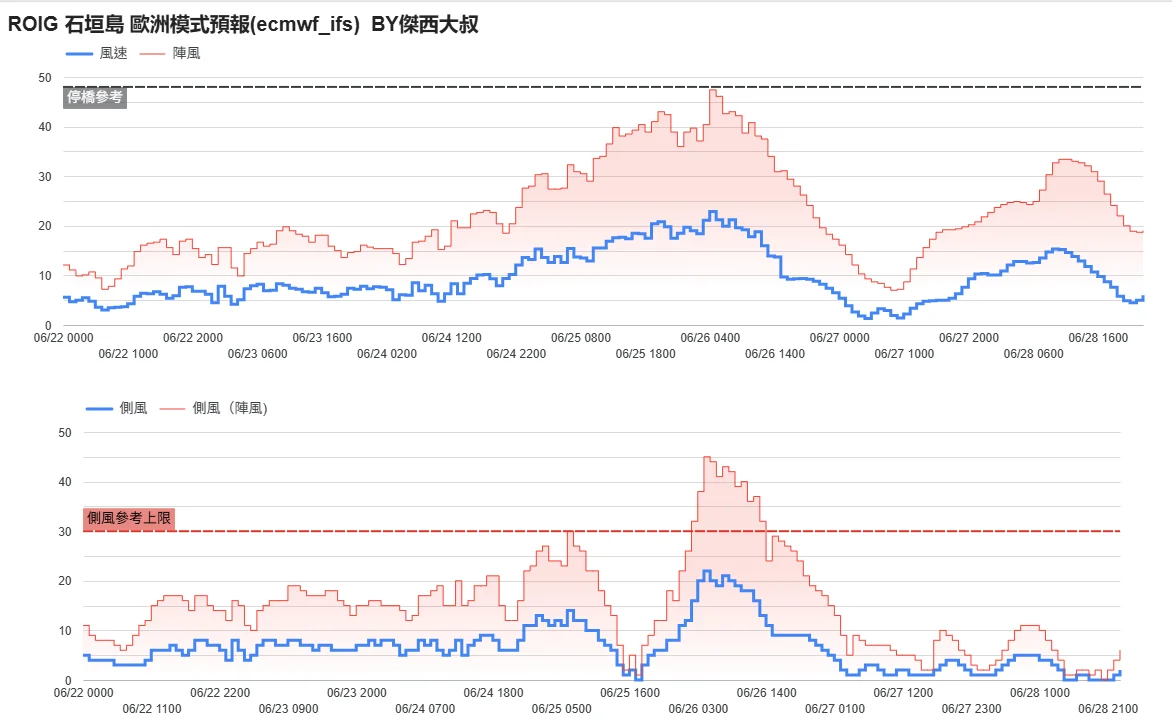Click upper chart x-axis label 06/27 2000
Image resolution: width=1172 pixels, height=724 pixels.
[x=969, y=338]
